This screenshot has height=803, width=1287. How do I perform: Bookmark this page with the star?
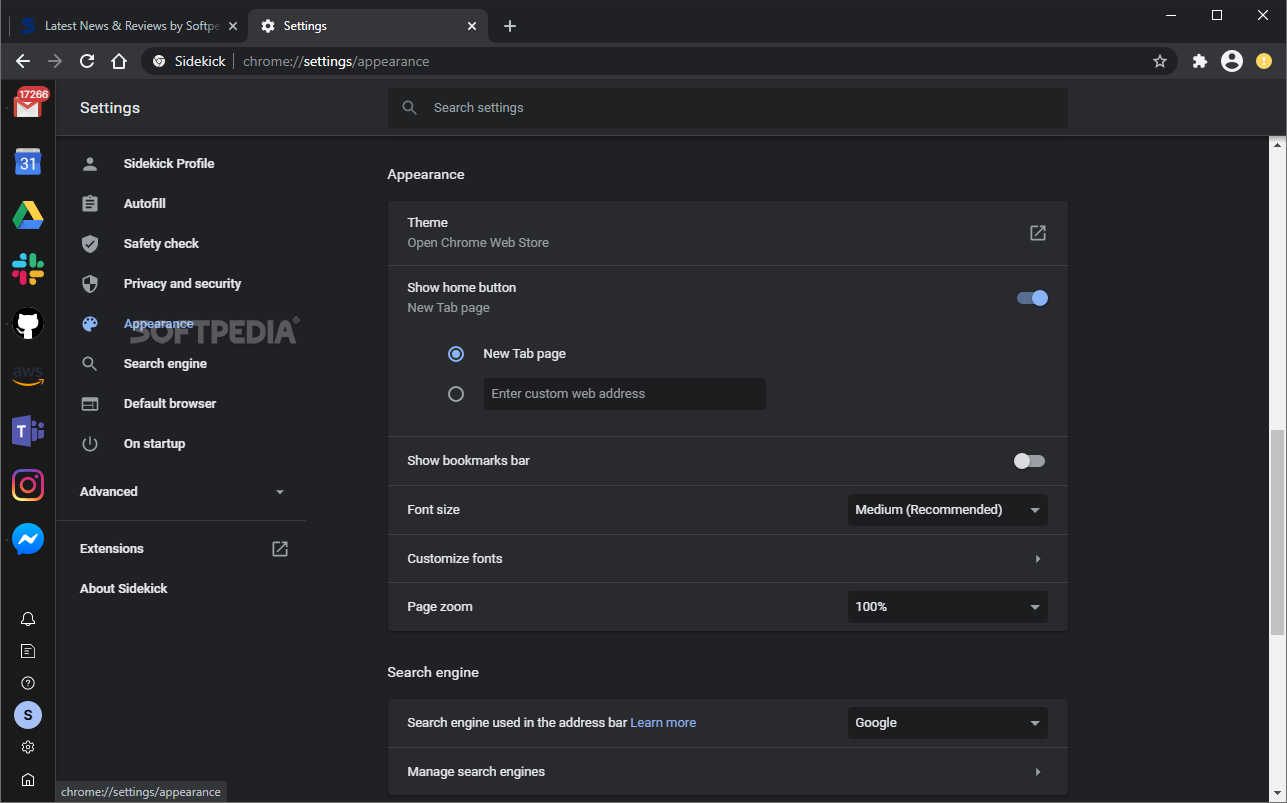1160,61
